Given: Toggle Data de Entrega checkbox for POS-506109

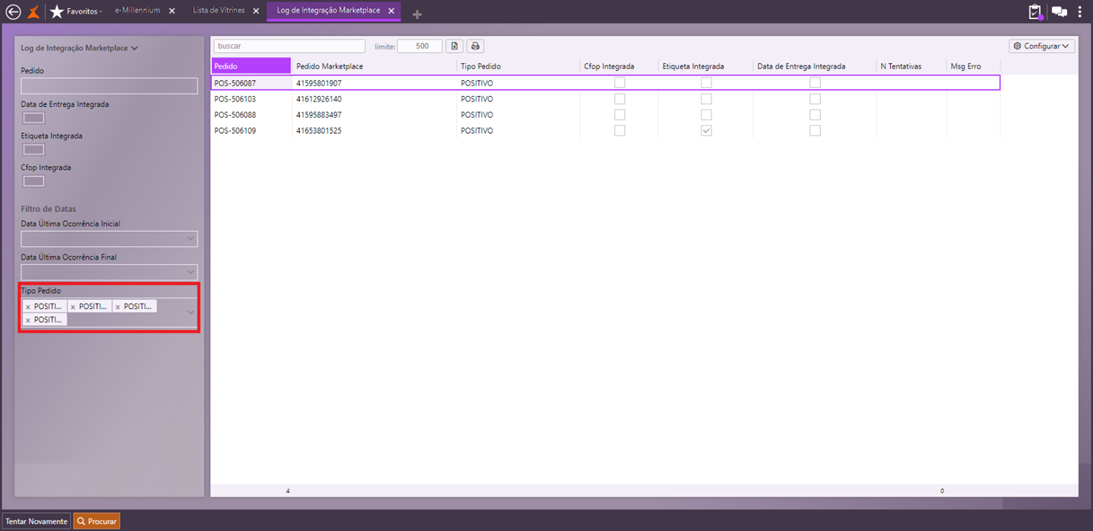Looking at the screenshot, I should 815,130.
